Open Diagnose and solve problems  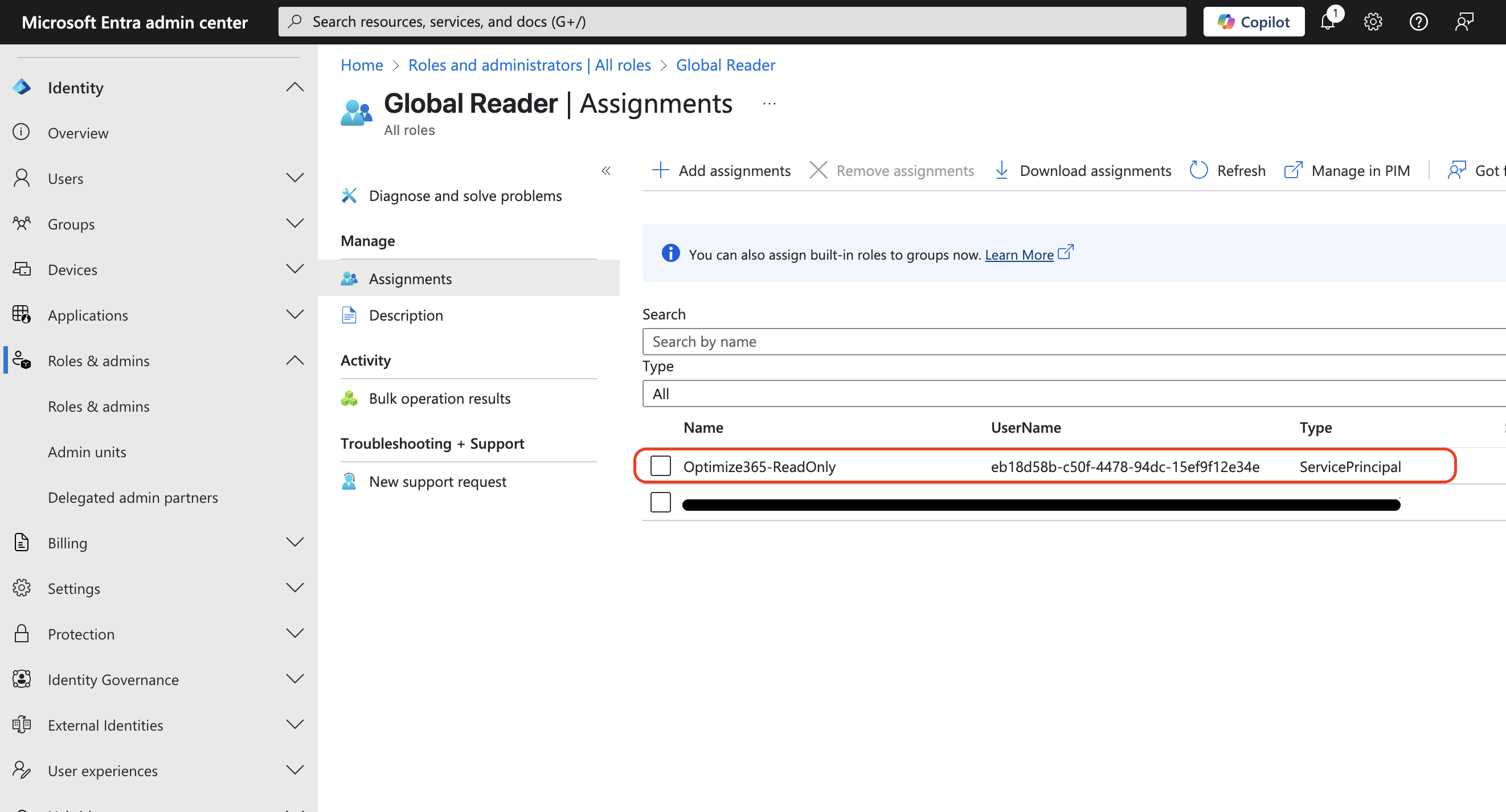coord(465,196)
